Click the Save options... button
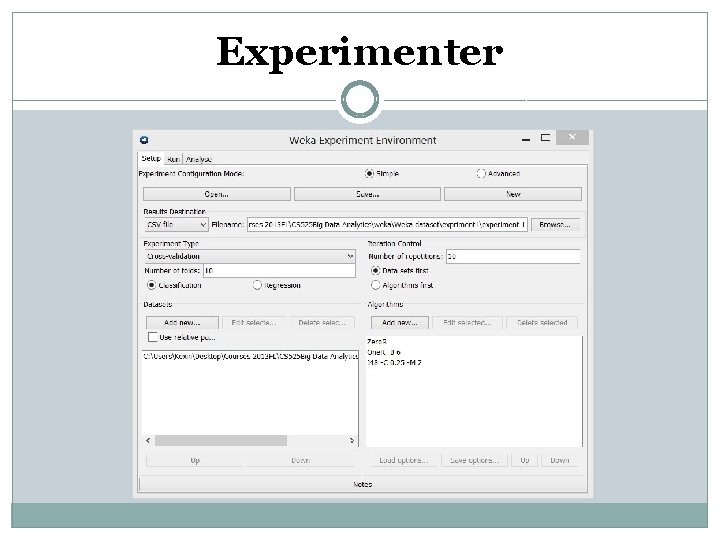This screenshot has height=540, width=720. pyautogui.click(x=474, y=460)
